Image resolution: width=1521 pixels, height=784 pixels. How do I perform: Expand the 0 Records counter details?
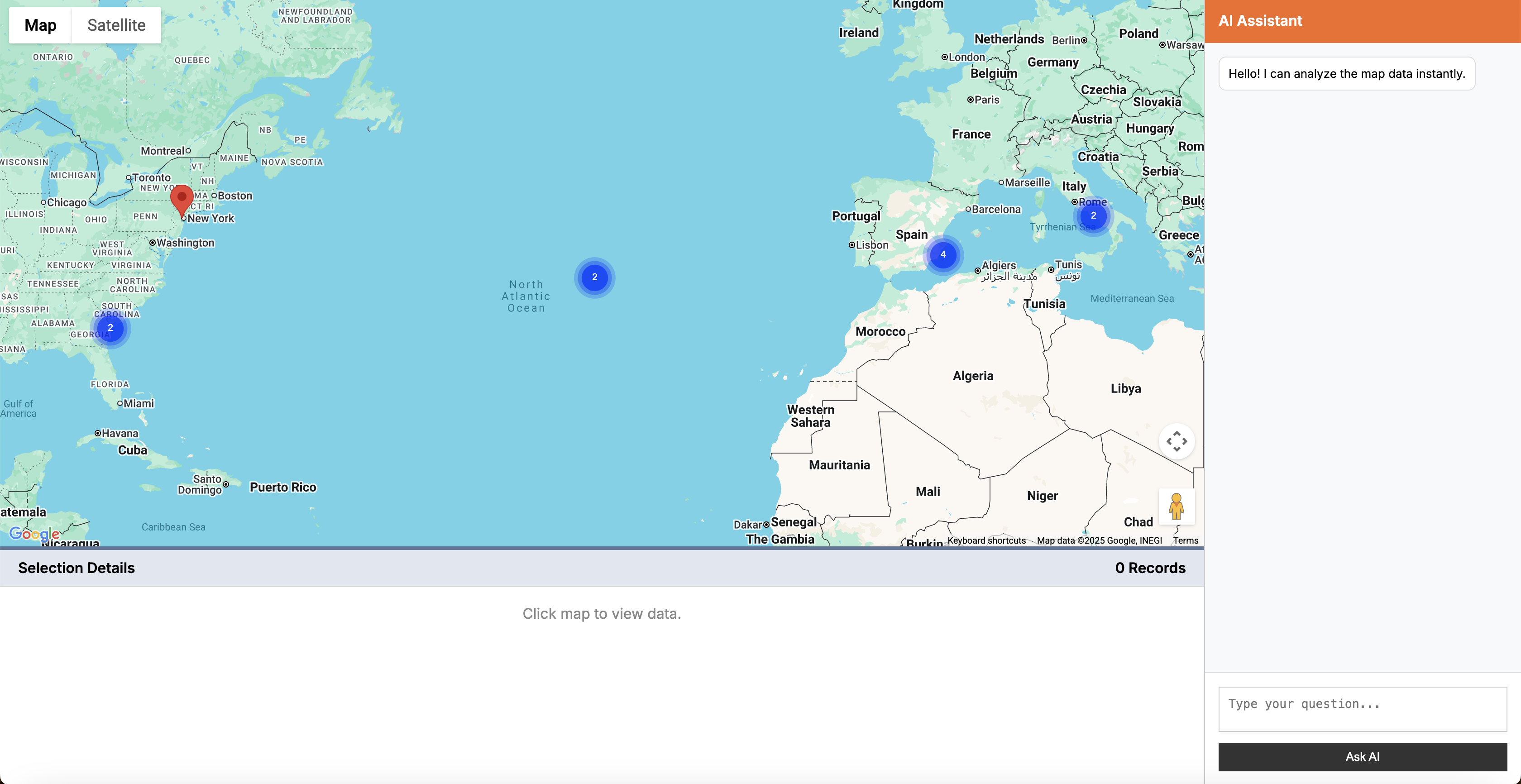click(1147, 567)
